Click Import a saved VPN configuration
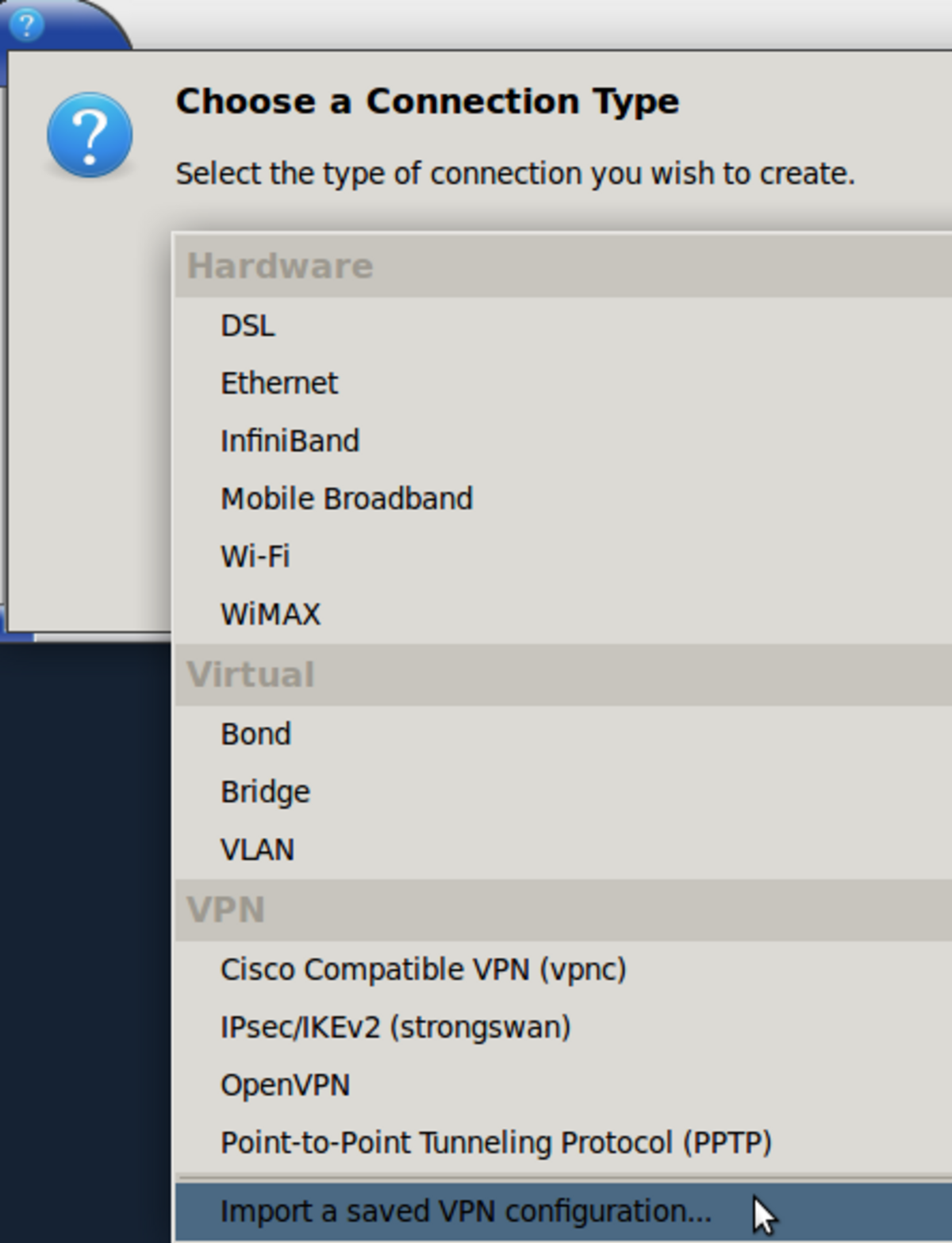 coord(466,1212)
